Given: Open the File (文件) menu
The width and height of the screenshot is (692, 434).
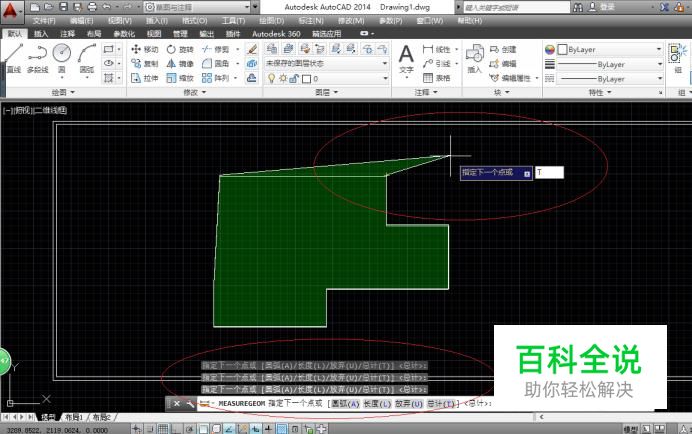Looking at the screenshot, I should (x=44, y=21).
